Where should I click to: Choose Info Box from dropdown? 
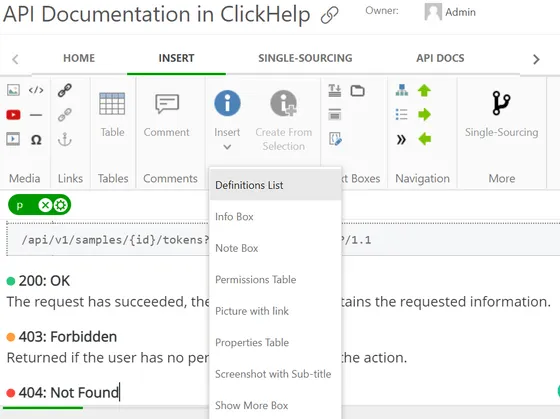pyautogui.click(x=275, y=216)
